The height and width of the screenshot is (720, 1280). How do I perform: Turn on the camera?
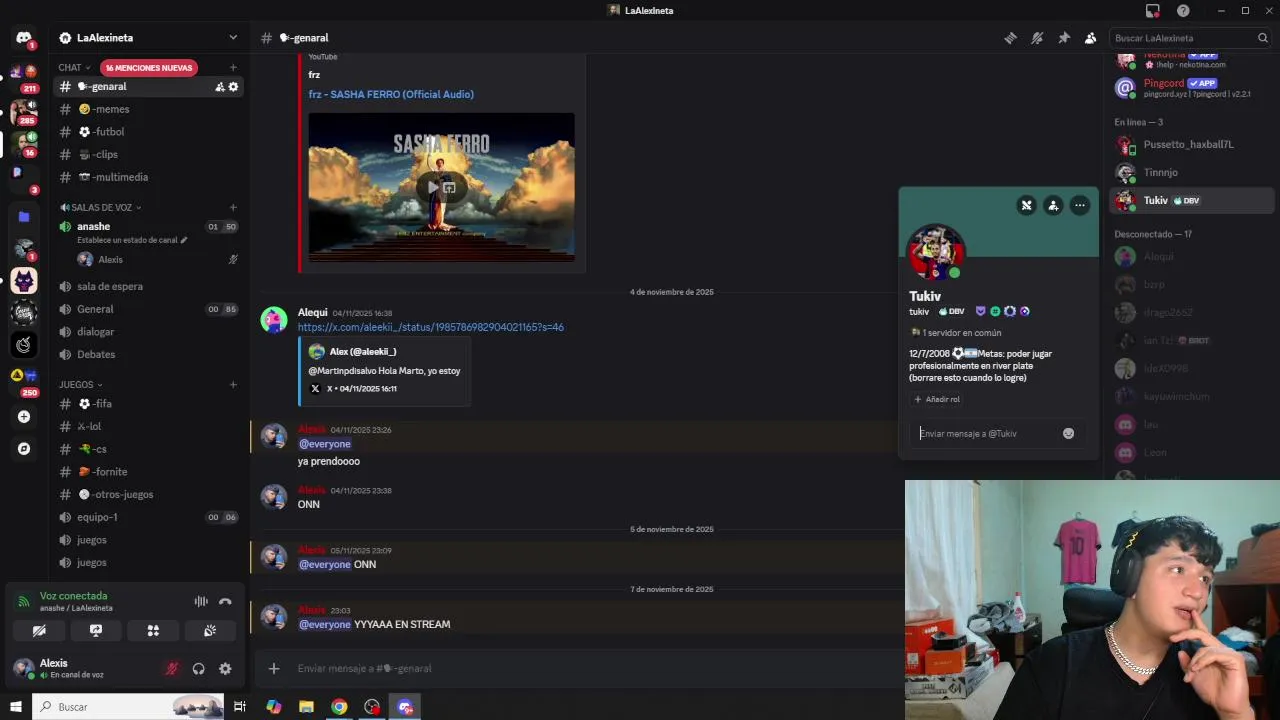pos(39,631)
